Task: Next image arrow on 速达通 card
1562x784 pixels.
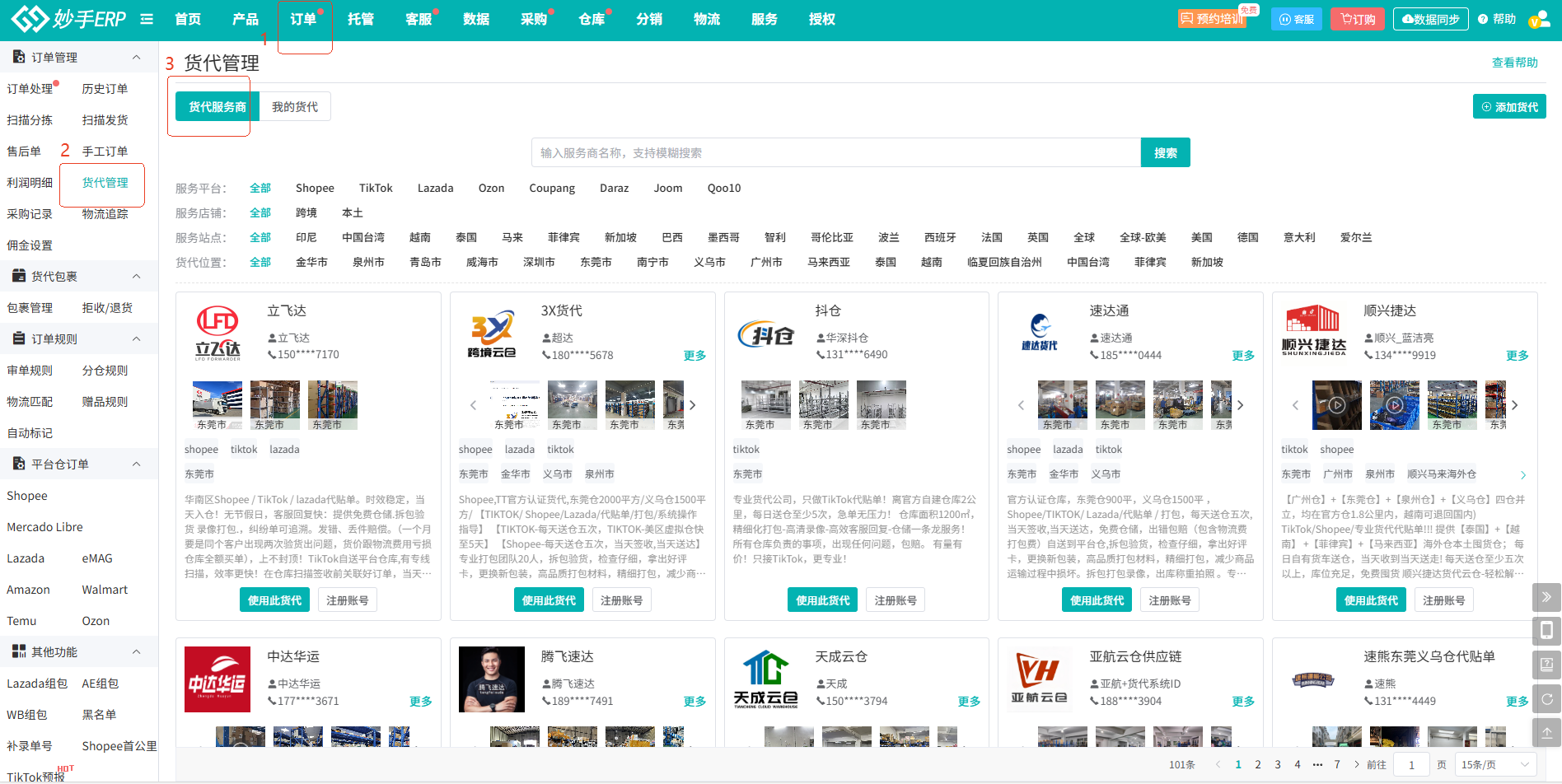Action: pyautogui.click(x=1241, y=405)
